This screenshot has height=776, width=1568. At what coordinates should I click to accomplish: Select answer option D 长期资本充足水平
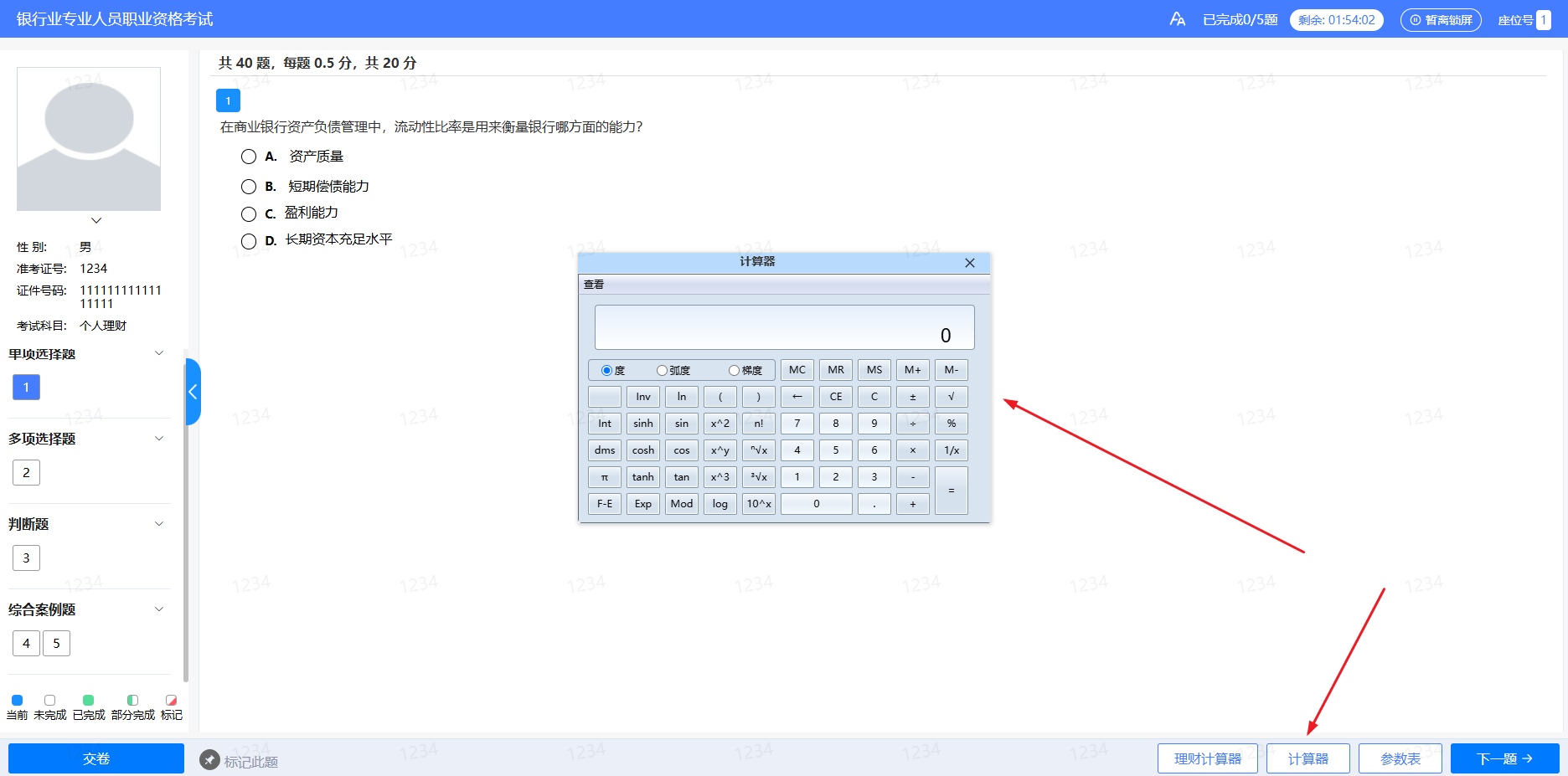(249, 242)
